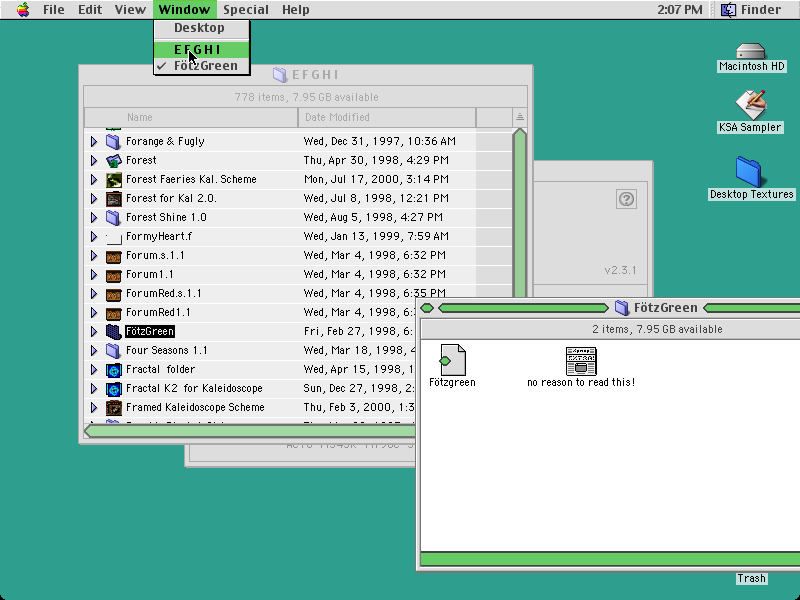Click the ForumRed.s.1.1 row icon
The image size is (800, 600).
click(x=113, y=294)
